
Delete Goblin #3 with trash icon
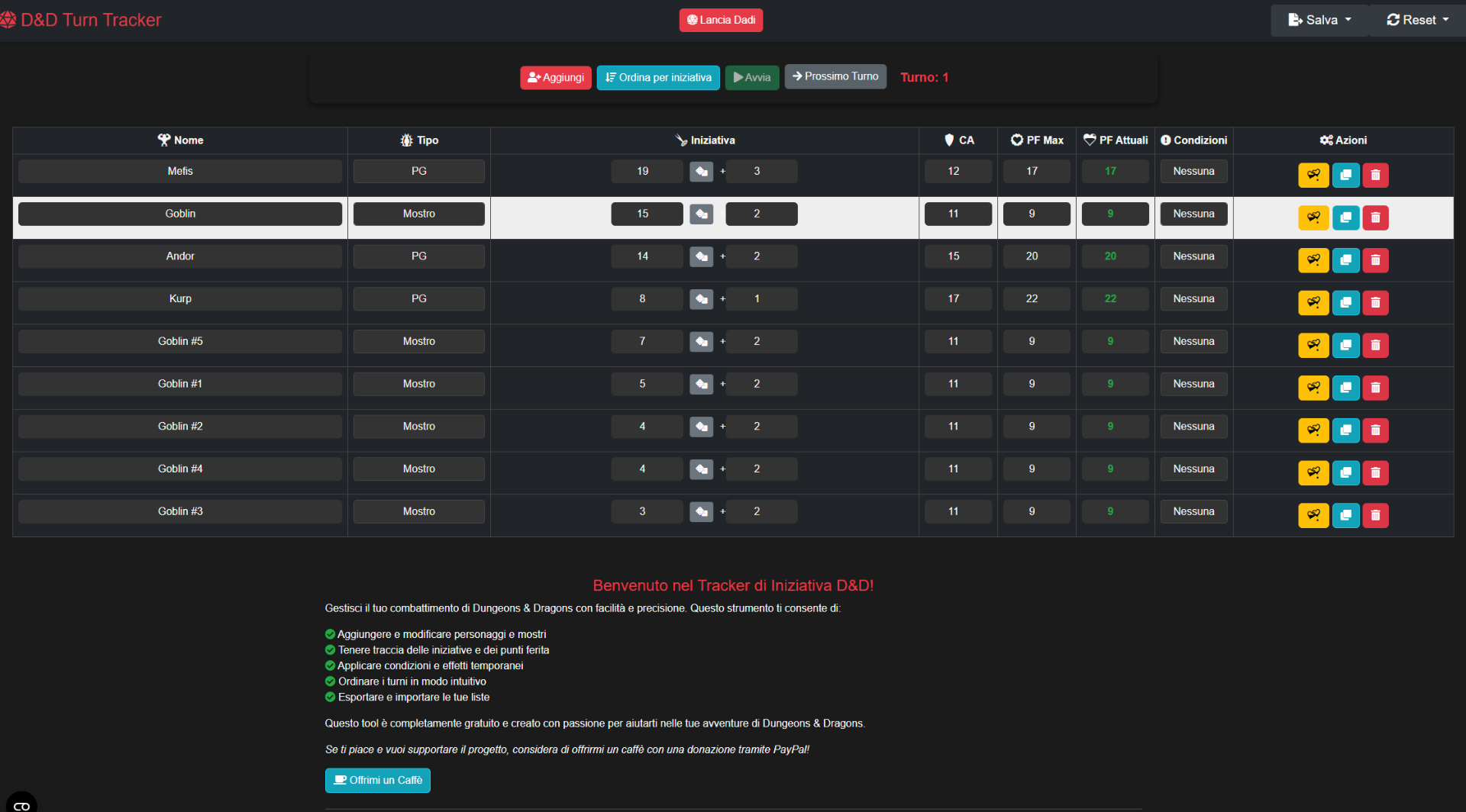click(1375, 516)
